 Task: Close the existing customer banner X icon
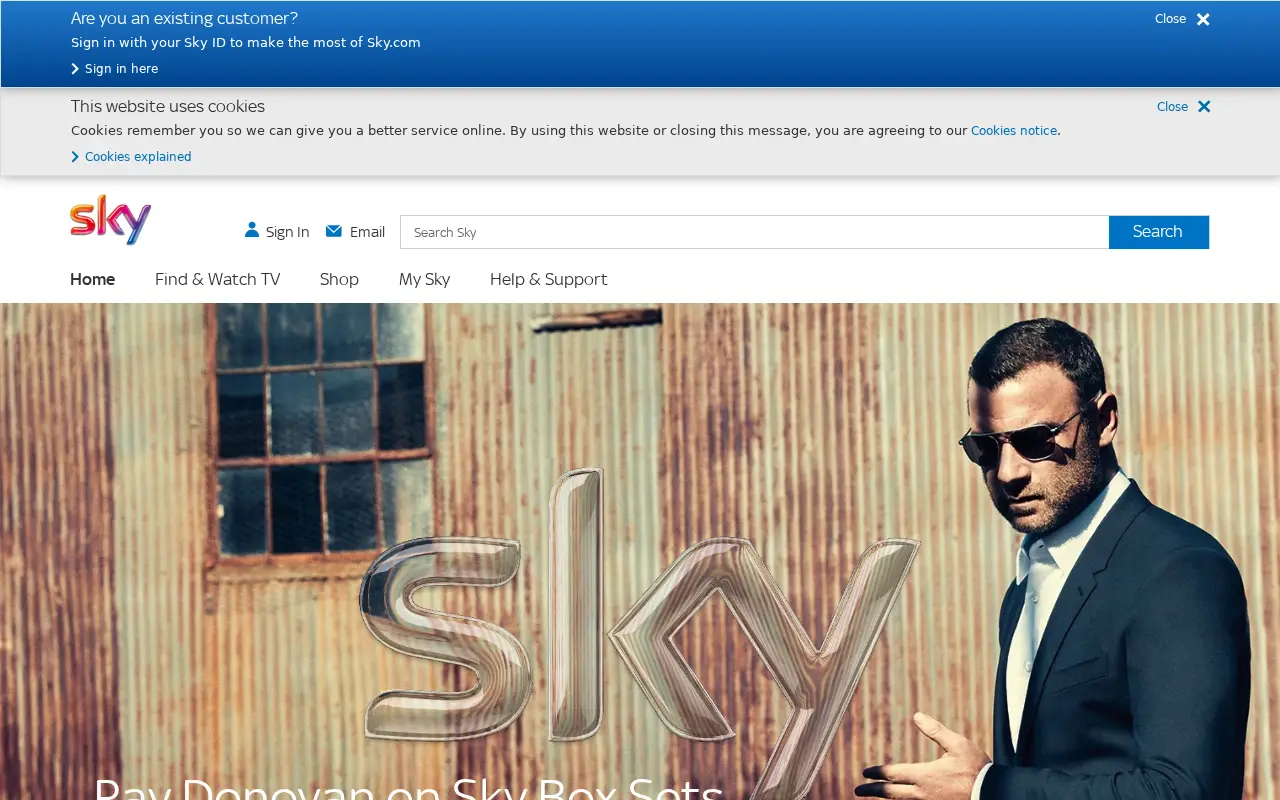coord(1203,19)
